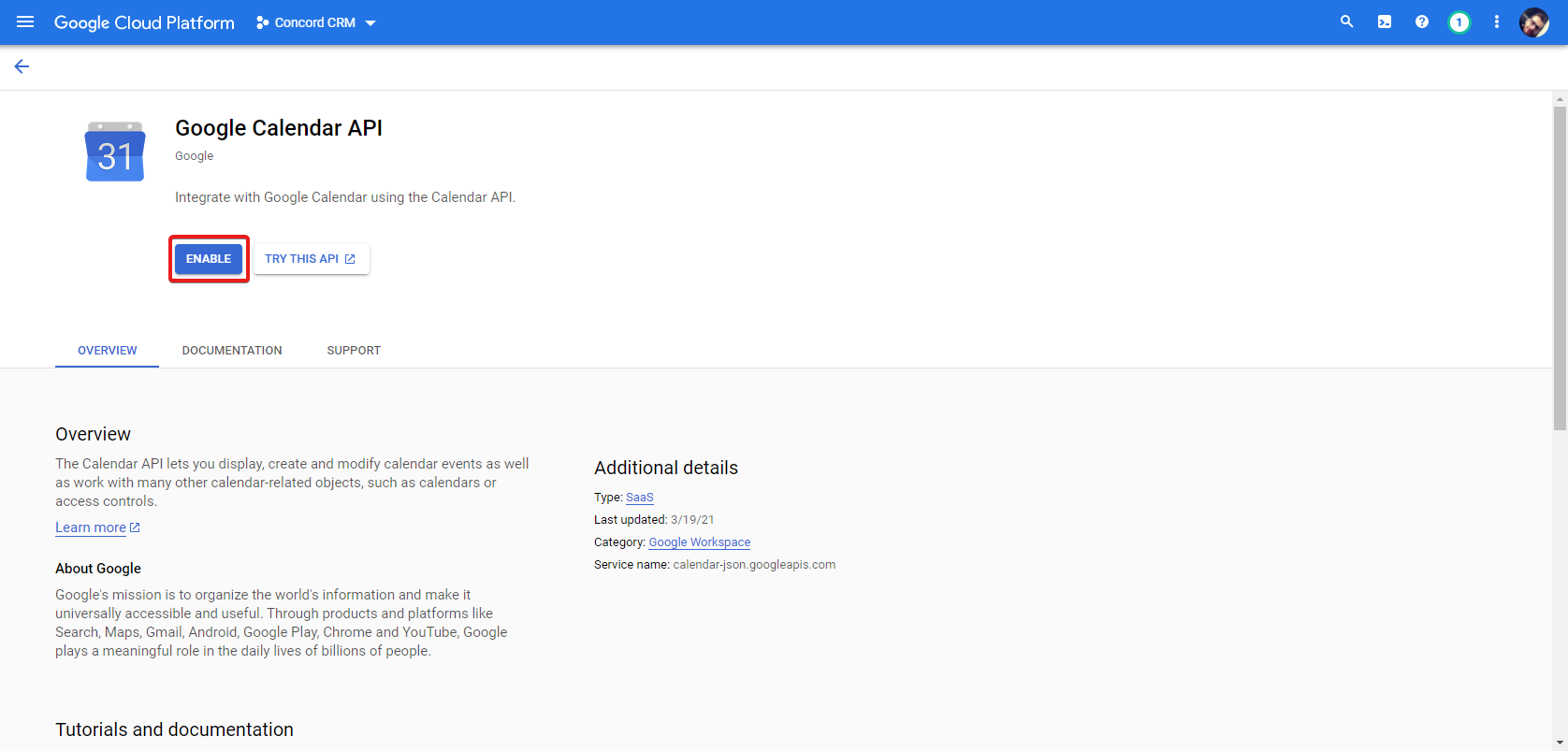Click the SaaS type link
1568x751 pixels.
point(640,498)
